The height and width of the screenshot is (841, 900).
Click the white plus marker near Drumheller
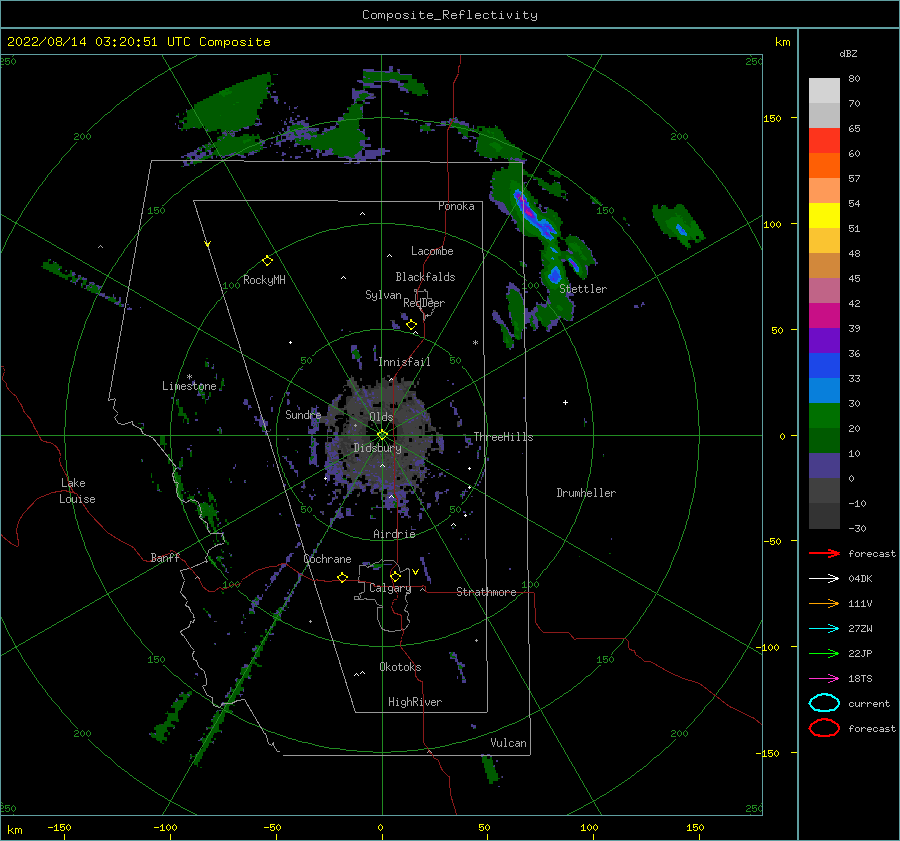tap(565, 402)
